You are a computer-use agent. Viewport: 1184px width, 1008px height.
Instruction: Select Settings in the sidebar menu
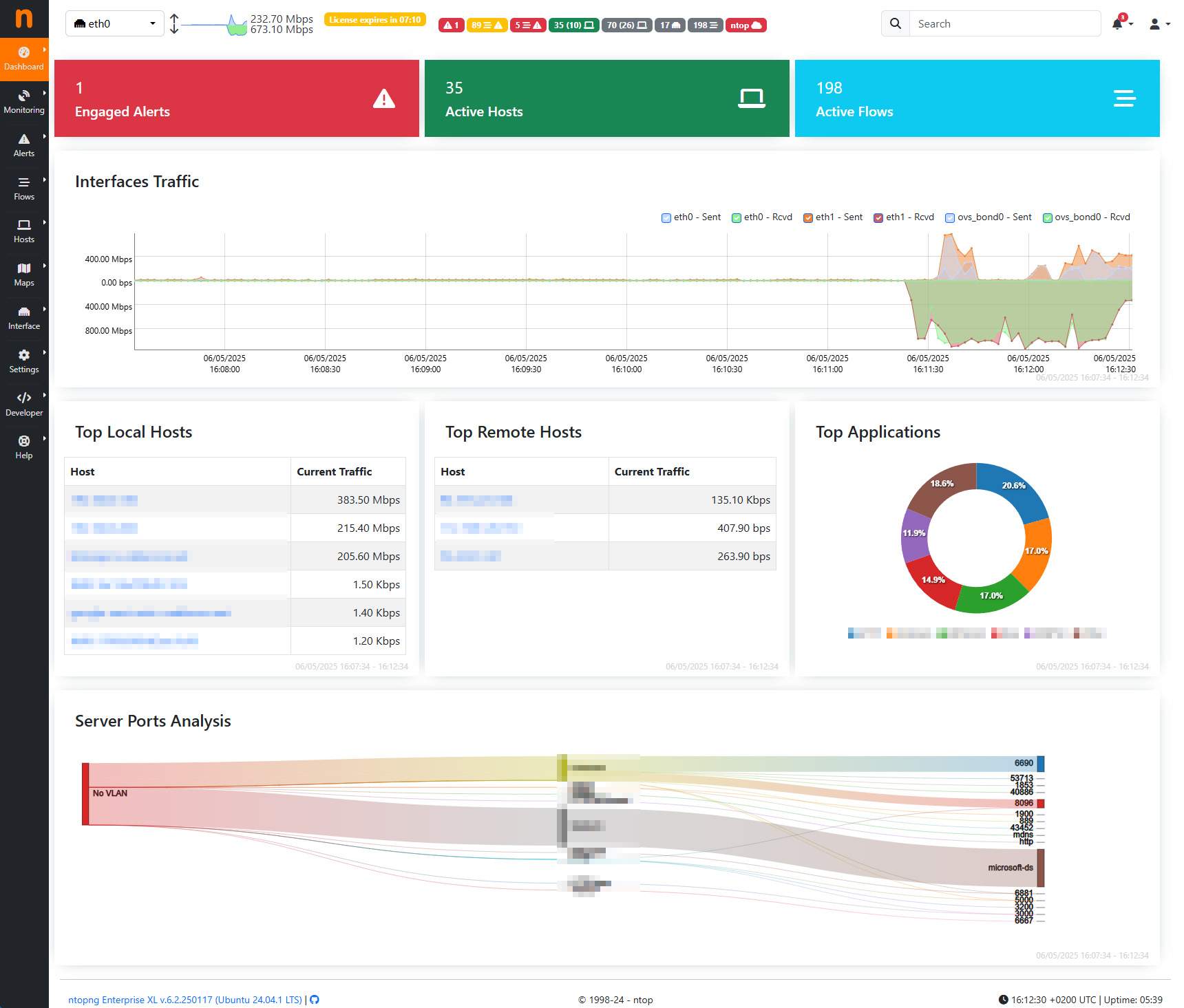point(24,361)
